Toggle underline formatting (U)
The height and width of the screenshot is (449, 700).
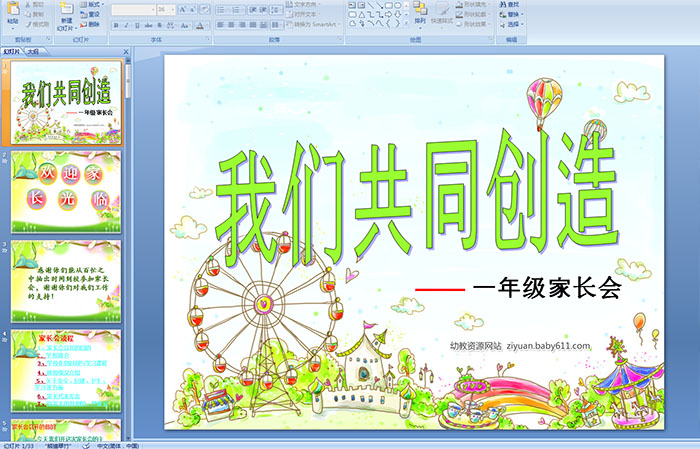click(137, 25)
